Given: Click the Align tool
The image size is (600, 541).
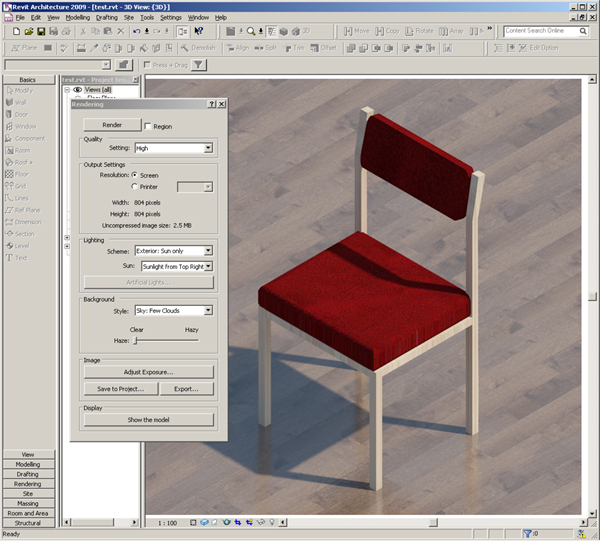Looking at the screenshot, I should (237, 48).
